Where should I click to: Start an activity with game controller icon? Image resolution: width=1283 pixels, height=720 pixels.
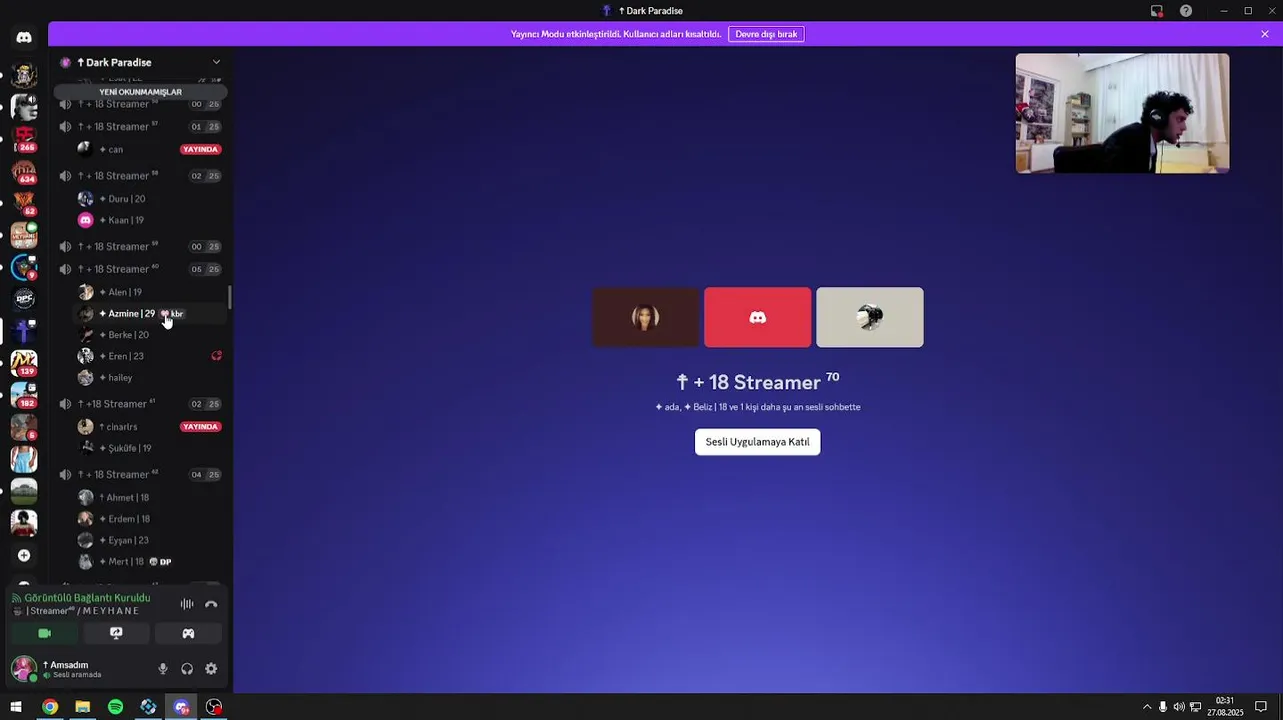pyautogui.click(x=188, y=633)
